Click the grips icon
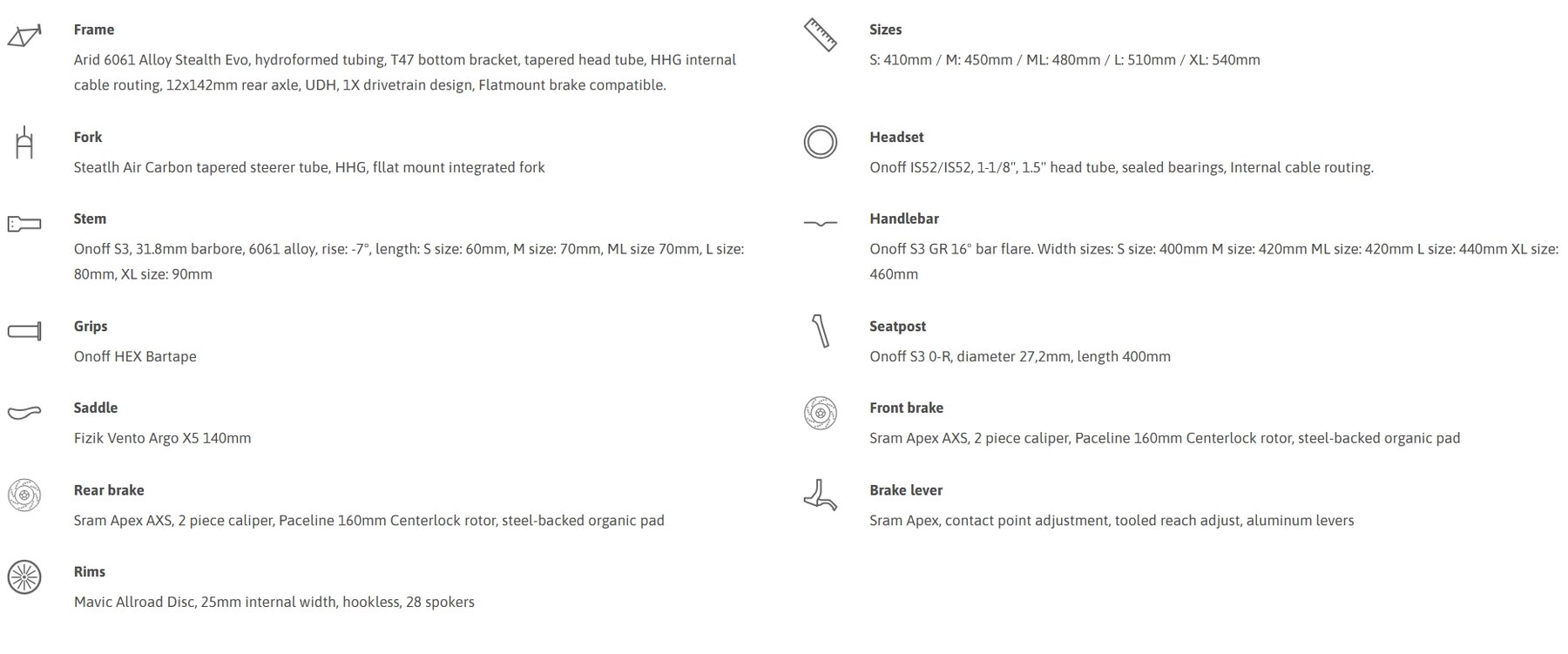The width and height of the screenshot is (1568, 654). [x=24, y=331]
